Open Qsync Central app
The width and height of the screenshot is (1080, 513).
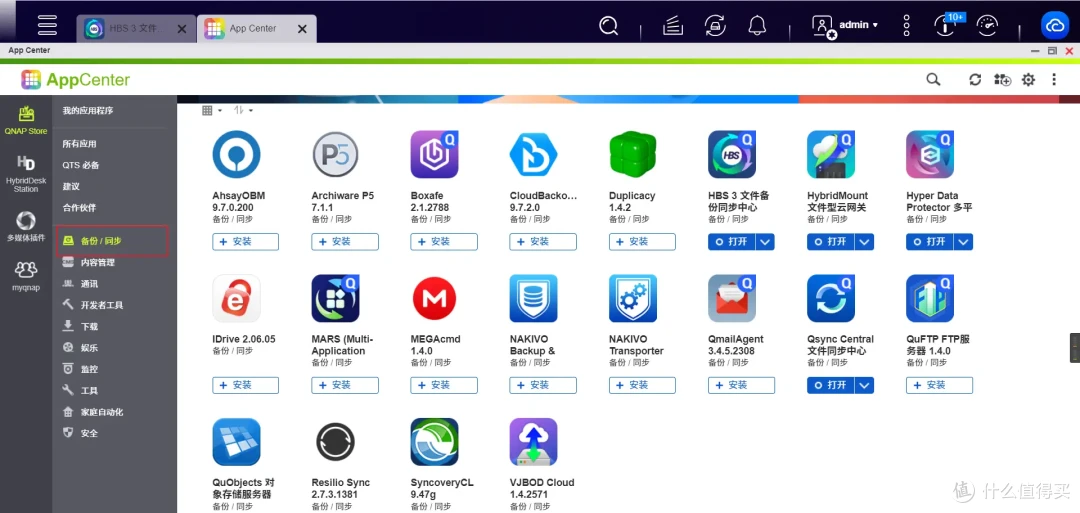pyautogui.click(x=830, y=386)
